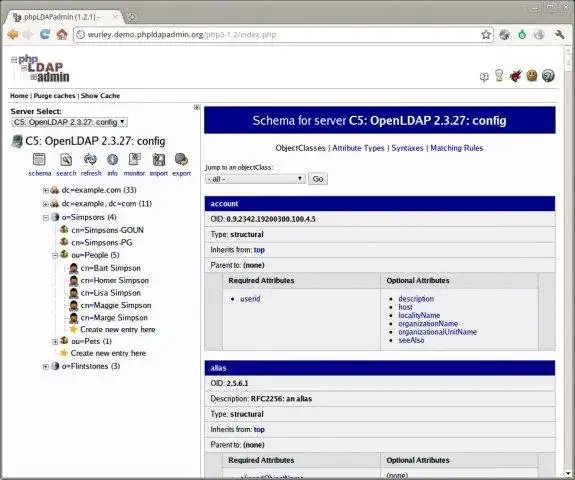Screen dimensions: 575x480
Task: Click the import icon
Action: click(158, 160)
